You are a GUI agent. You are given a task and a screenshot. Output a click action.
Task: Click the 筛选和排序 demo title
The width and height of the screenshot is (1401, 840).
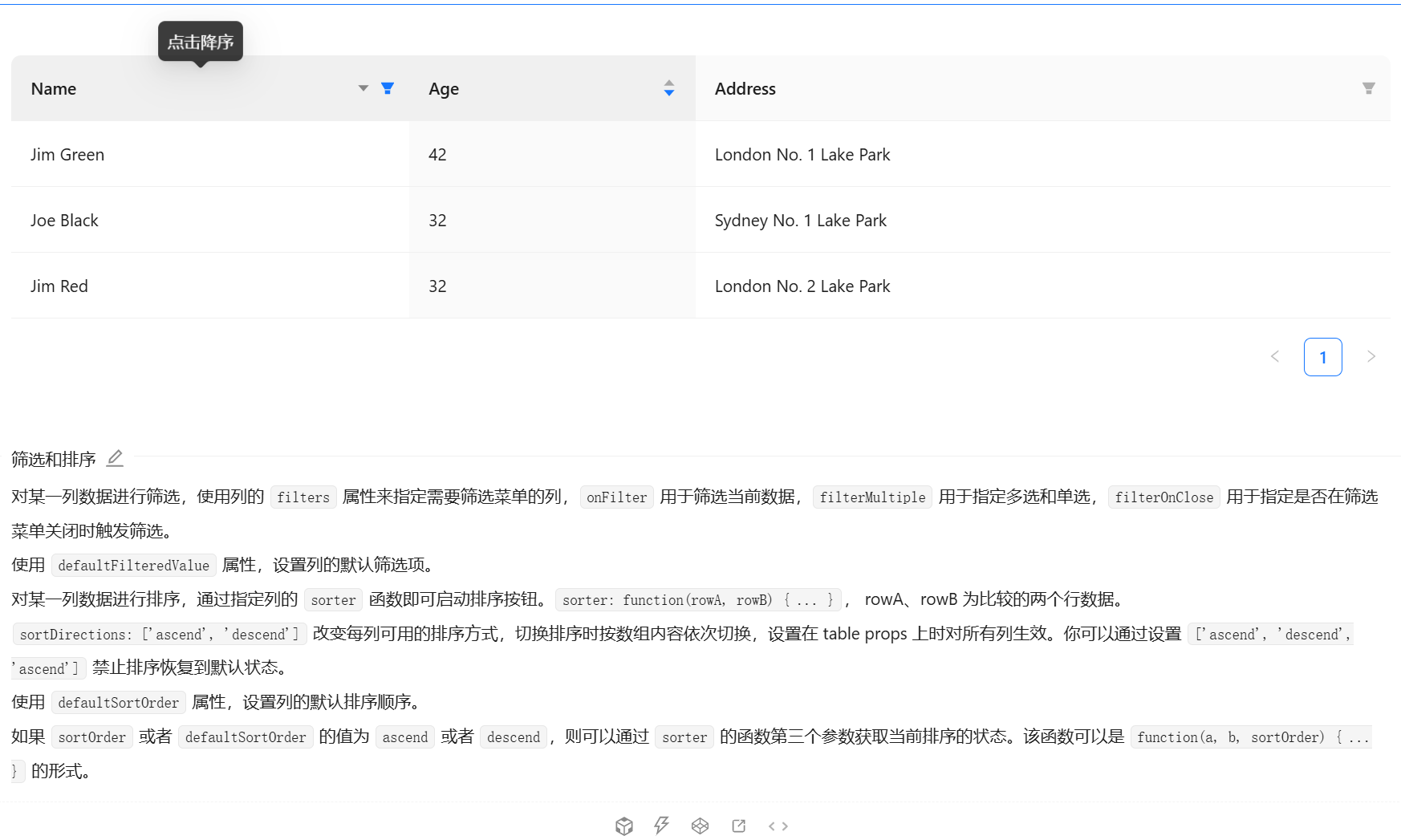click(x=54, y=459)
